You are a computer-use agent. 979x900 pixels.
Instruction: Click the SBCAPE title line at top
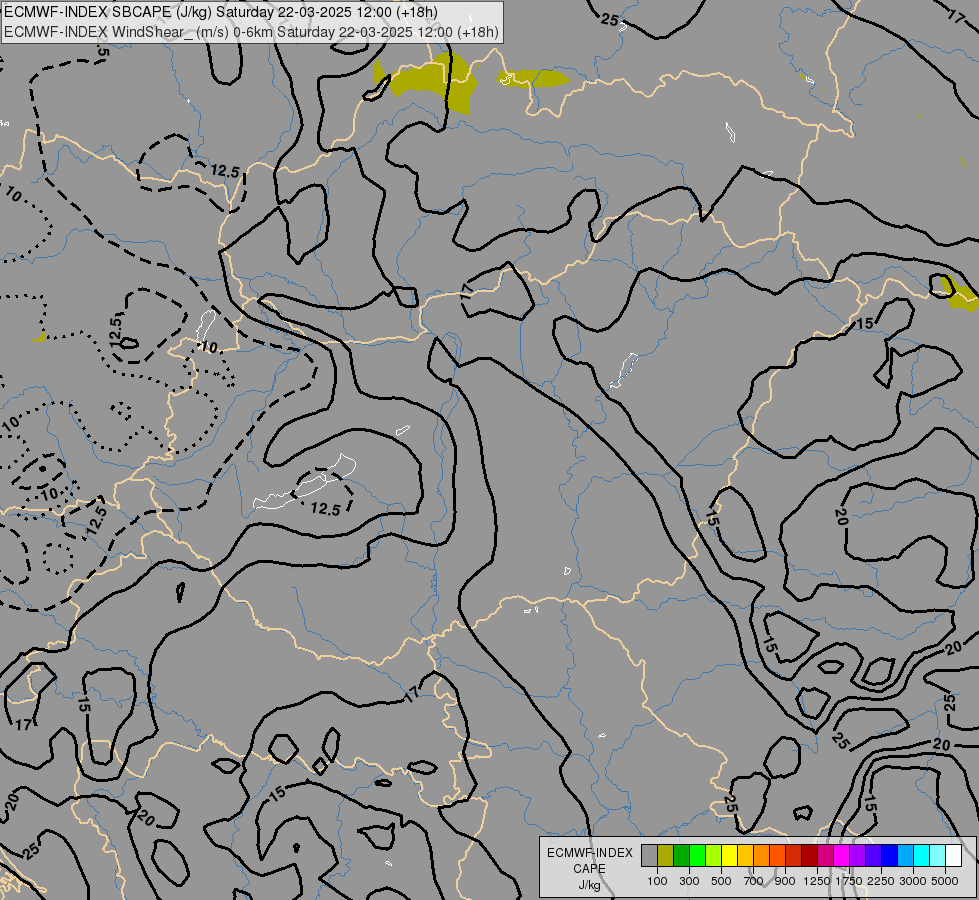click(x=221, y=12)
